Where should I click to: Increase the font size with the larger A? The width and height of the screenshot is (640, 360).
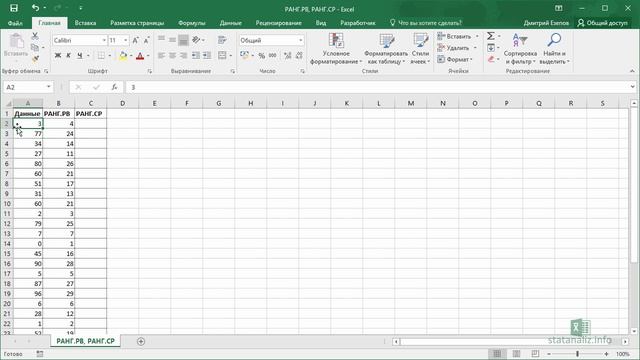(136, 40)
